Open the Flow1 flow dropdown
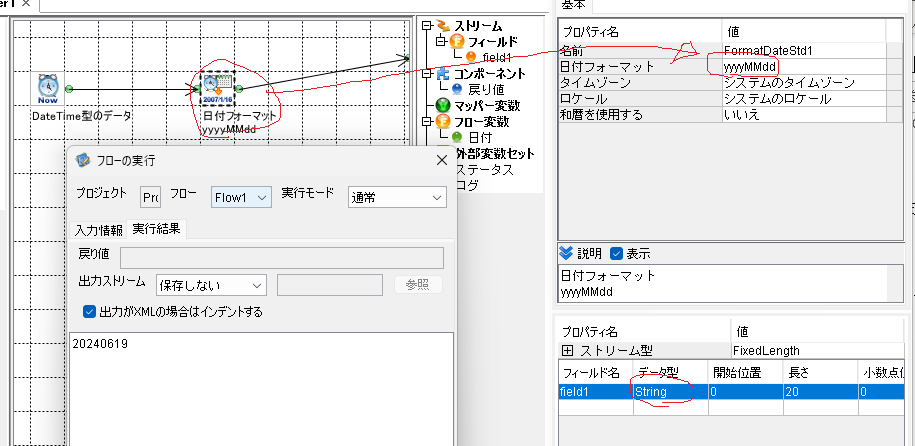The height and width of the screenshot is (446, 915). [240, 198]
